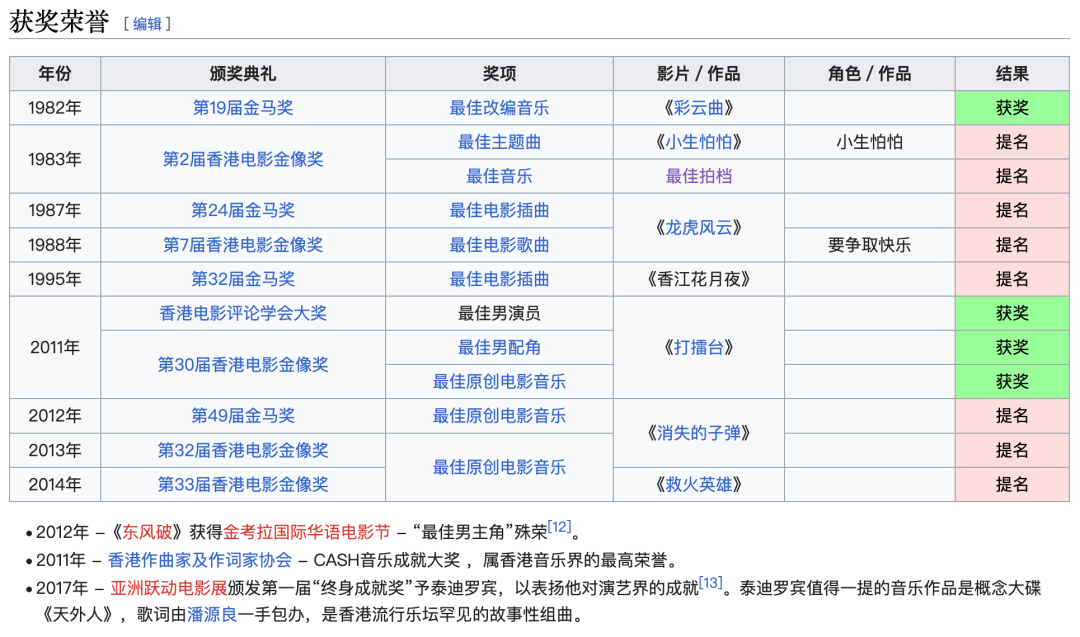Click the 获奖 cell for 最佳男配角

tap(1012, 347)
